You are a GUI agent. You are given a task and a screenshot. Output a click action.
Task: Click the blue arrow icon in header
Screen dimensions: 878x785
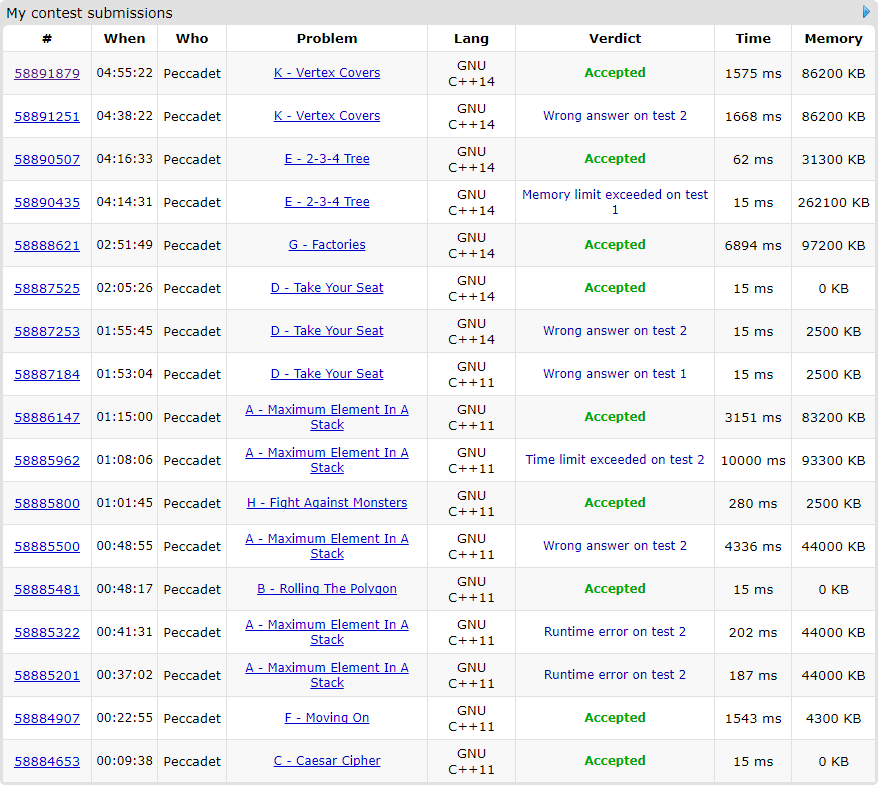click(866, 12)
